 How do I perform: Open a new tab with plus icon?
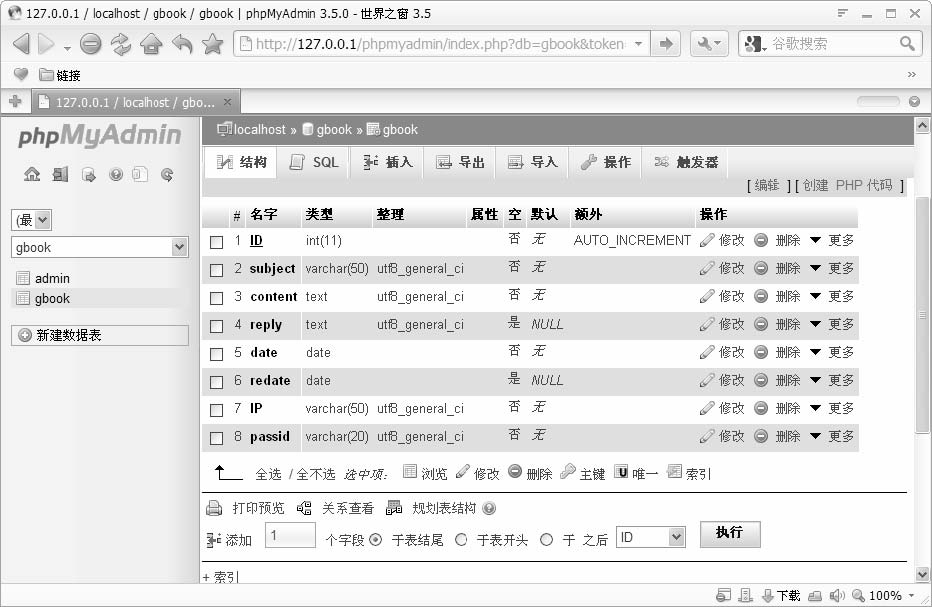point(15,102)
